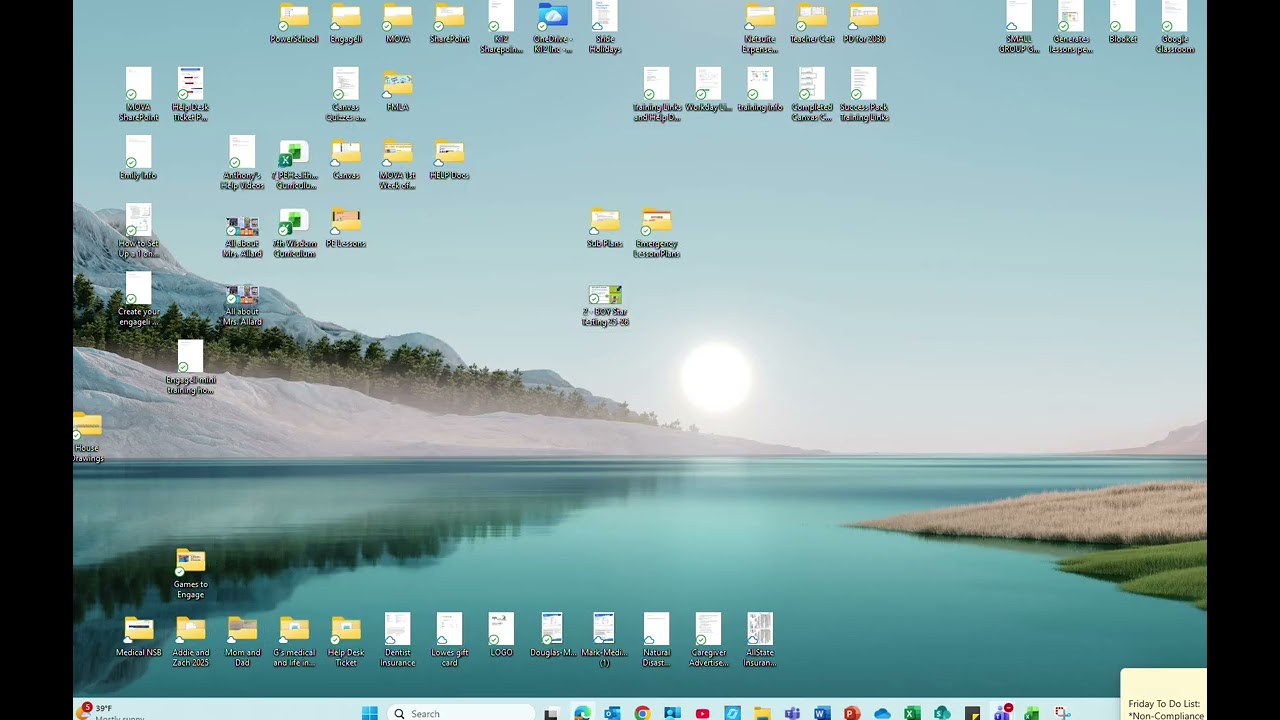Launch Outlook from the taskbar
This screenshot has width=1280, height=720.
pos(612,713)
